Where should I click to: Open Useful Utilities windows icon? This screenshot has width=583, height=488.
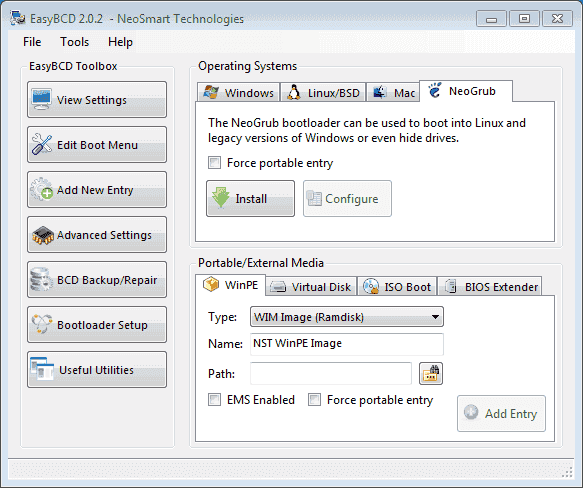click(x=42, y=369)
